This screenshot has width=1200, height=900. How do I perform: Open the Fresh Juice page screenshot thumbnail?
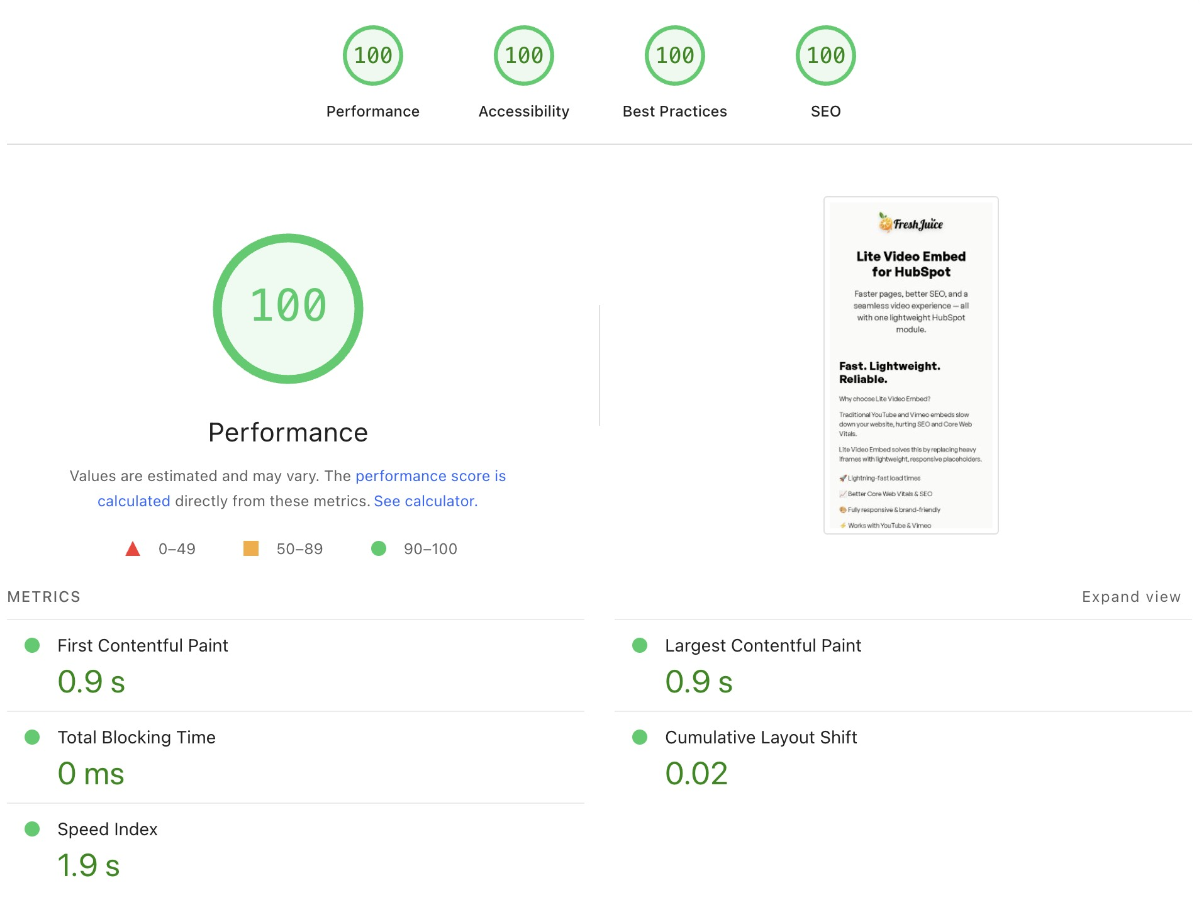click(x=910, y=364)
